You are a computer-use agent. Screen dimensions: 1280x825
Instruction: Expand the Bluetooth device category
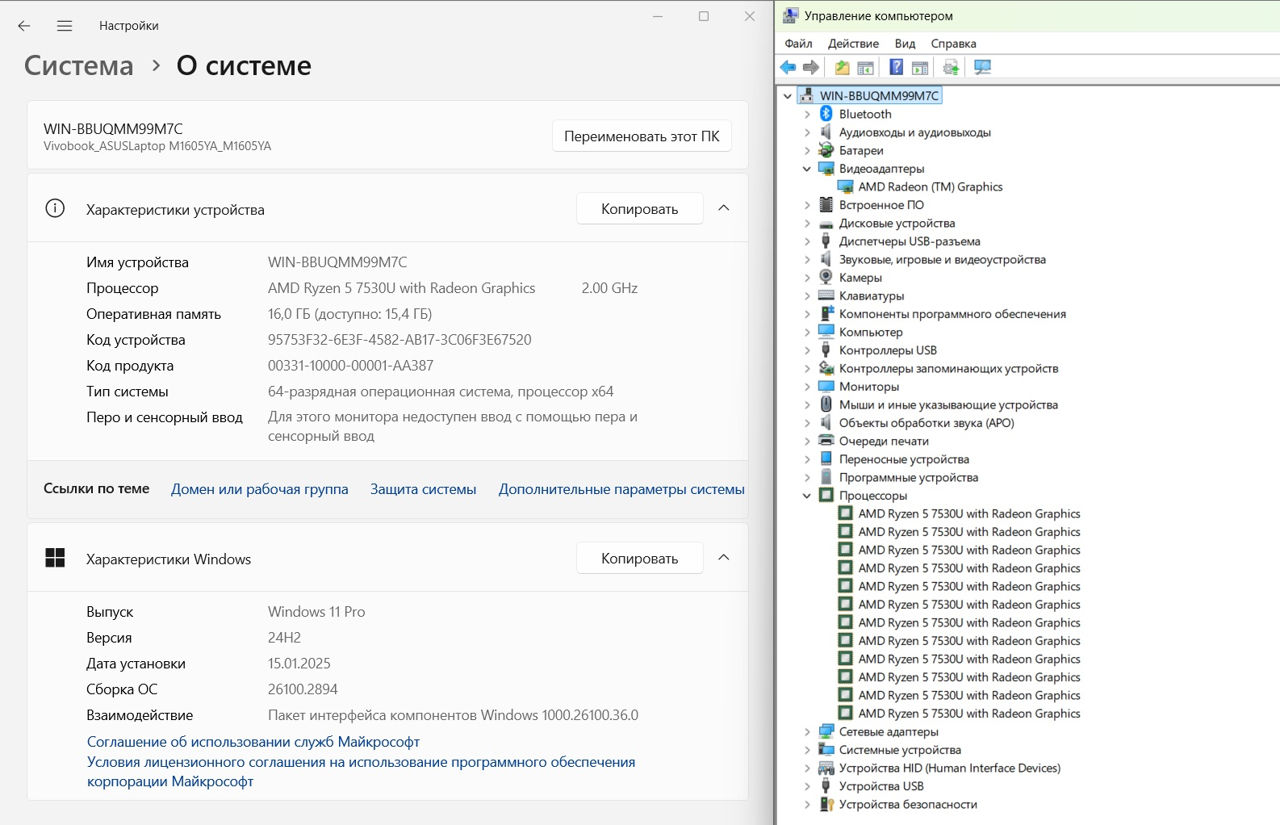click(x=807, y=114)
